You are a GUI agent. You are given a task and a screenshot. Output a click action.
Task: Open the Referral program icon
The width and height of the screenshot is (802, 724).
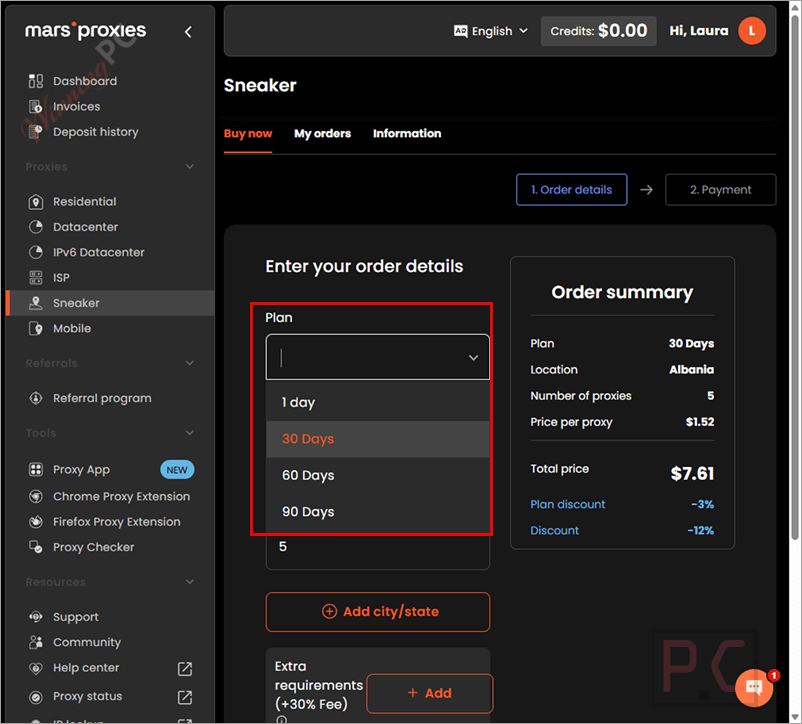pyautogui.click(x=36, y=398)
